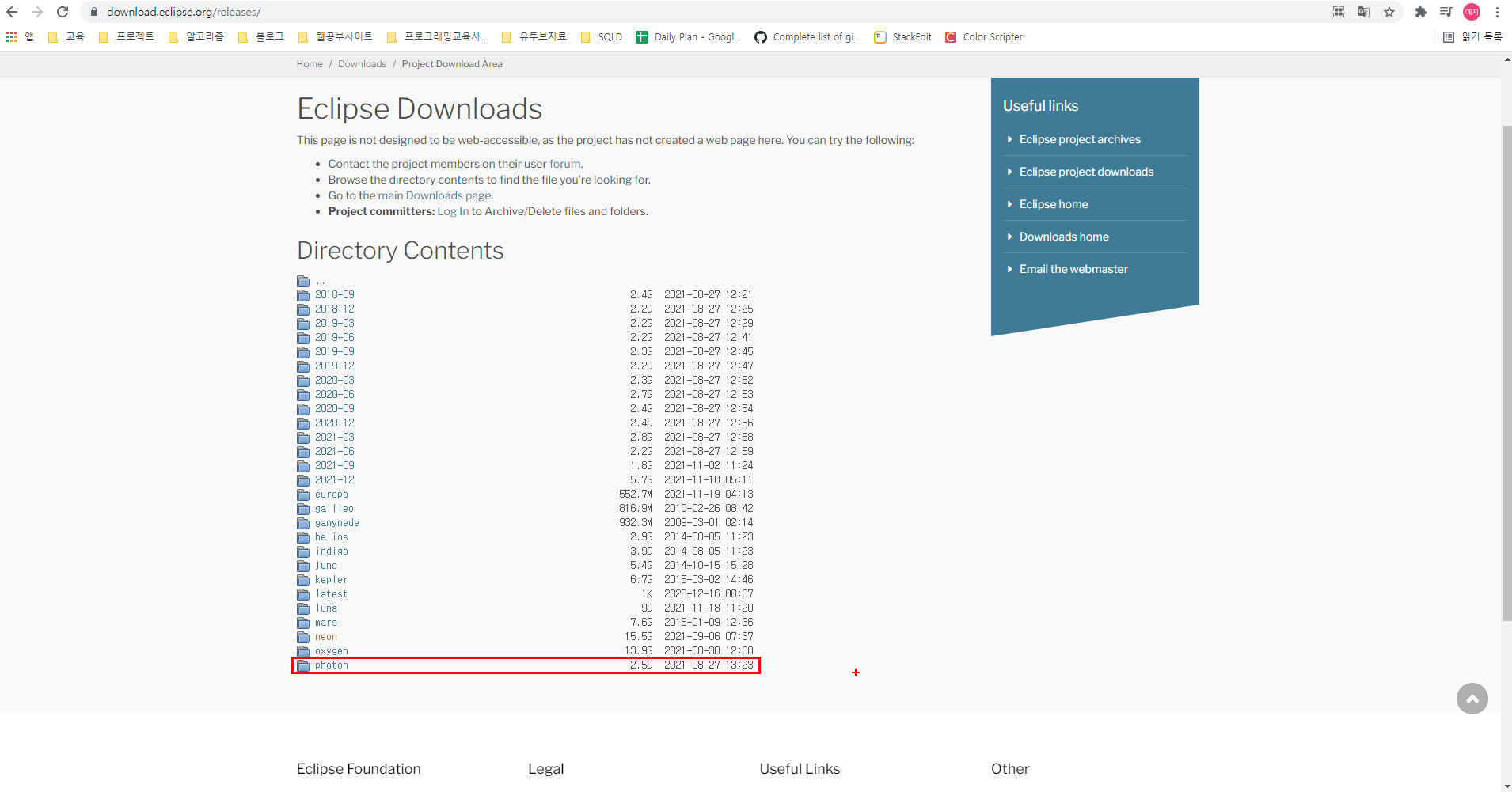Open the Daily Plan Google Sheets bookmark
Screen dimensions: 1512x792
click(689, 36)
